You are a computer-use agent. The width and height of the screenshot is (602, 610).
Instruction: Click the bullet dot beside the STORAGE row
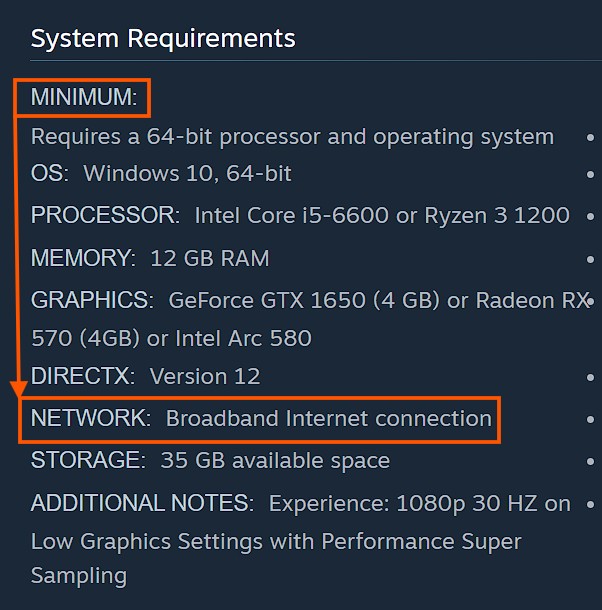click(590, 462)
